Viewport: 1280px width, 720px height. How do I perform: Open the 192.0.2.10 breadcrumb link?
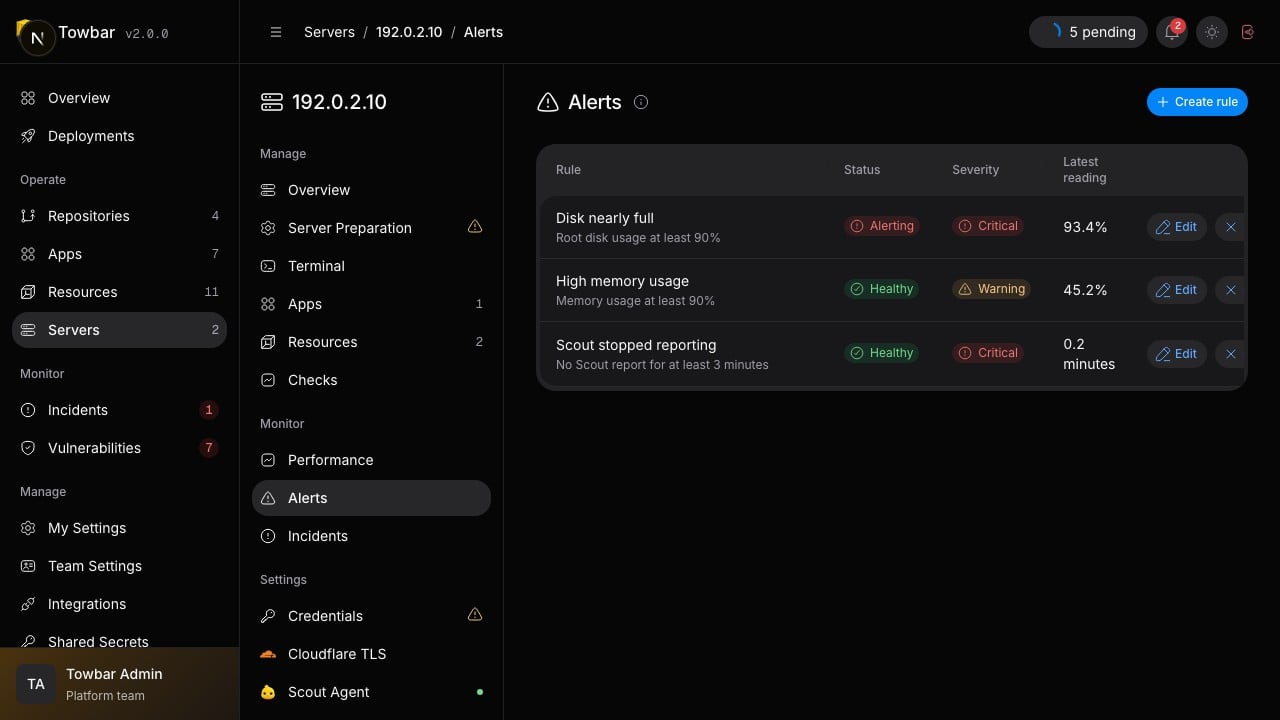409,32
